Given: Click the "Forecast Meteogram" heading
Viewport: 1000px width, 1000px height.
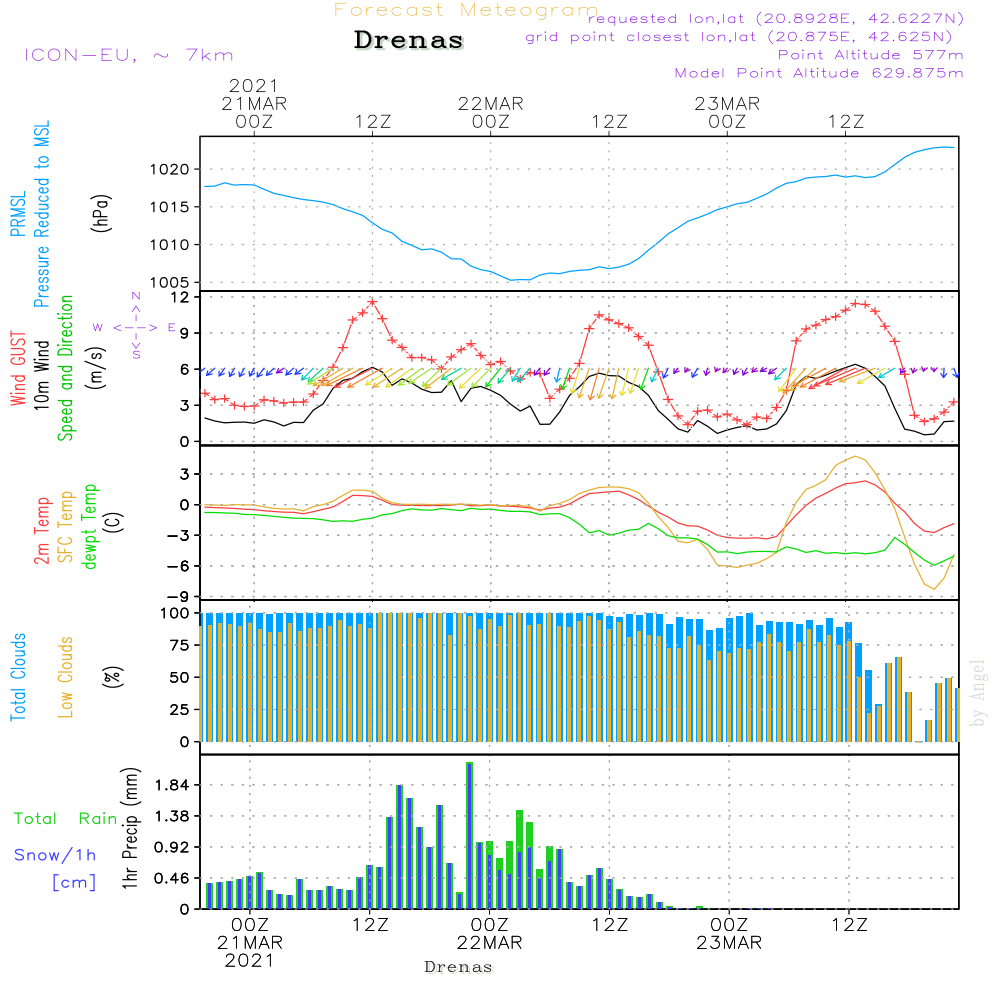Looking at the screenshot, I should (466, 10).
